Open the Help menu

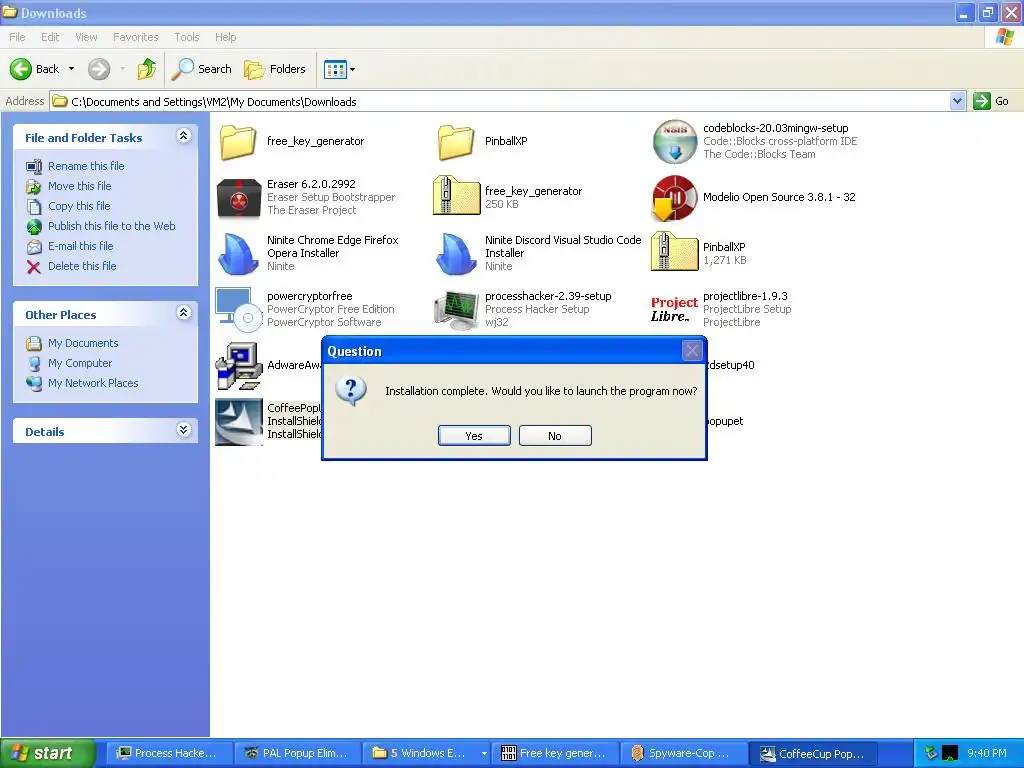click(226, 37)
